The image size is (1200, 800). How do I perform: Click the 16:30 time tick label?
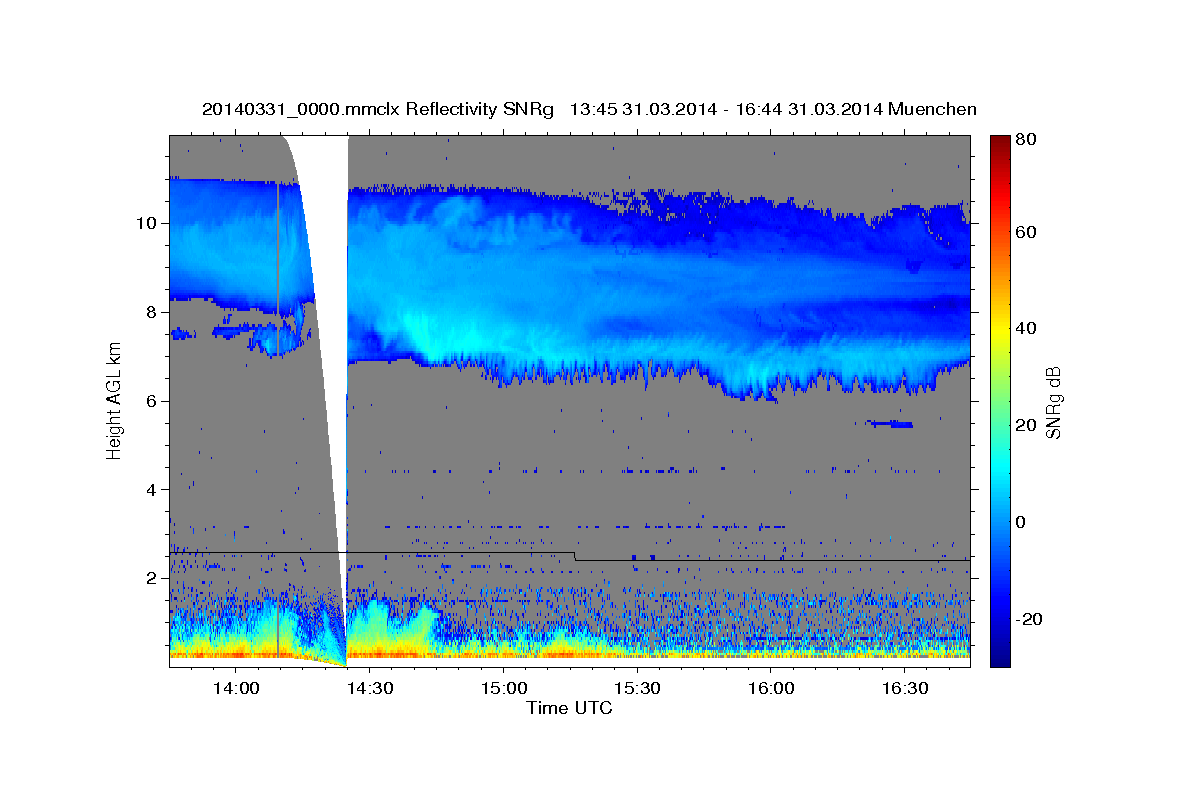pos(905,689)
